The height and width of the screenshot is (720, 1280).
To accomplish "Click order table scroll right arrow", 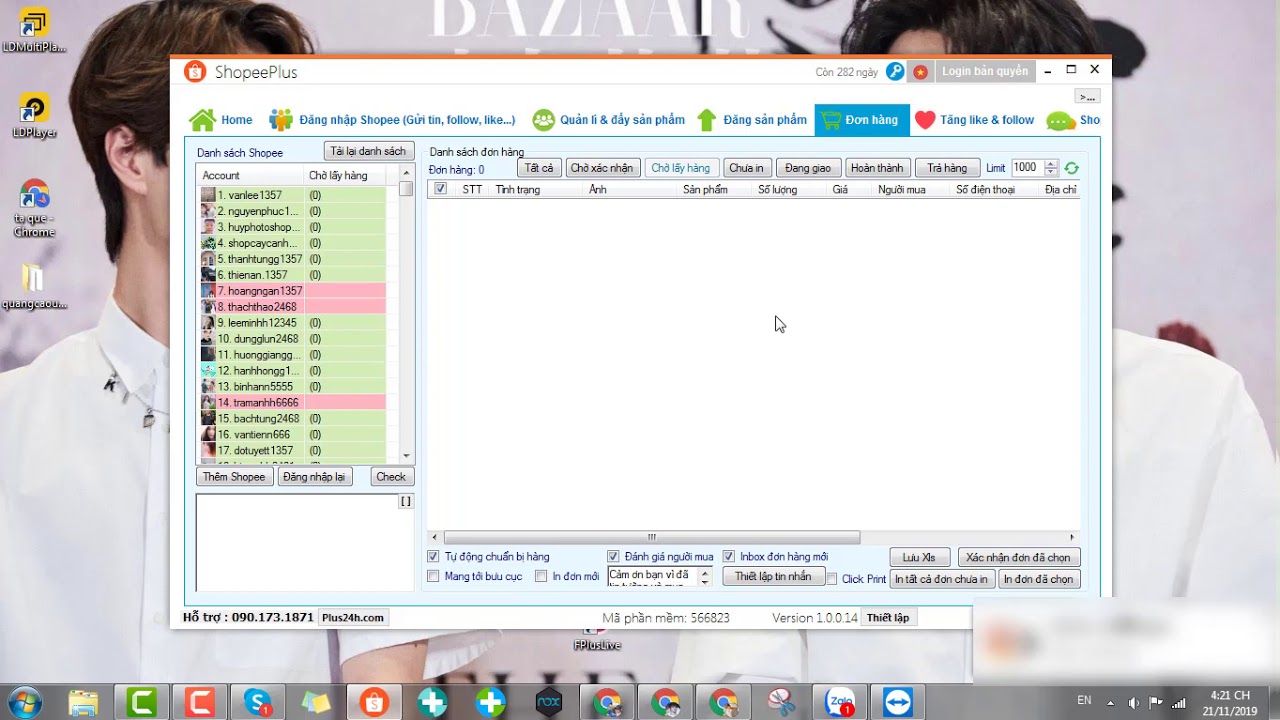I will pyautogui.click(x=1072, y=537).
